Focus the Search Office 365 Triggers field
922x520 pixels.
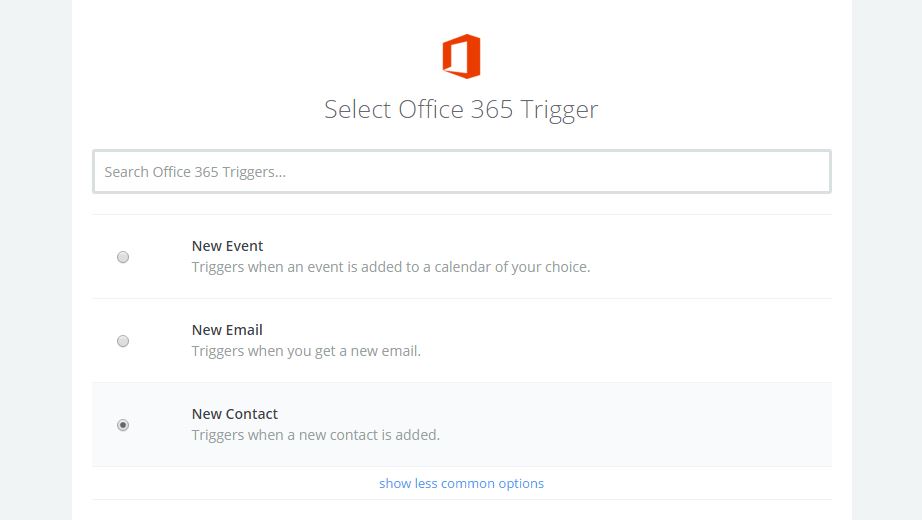pos(461,172)
